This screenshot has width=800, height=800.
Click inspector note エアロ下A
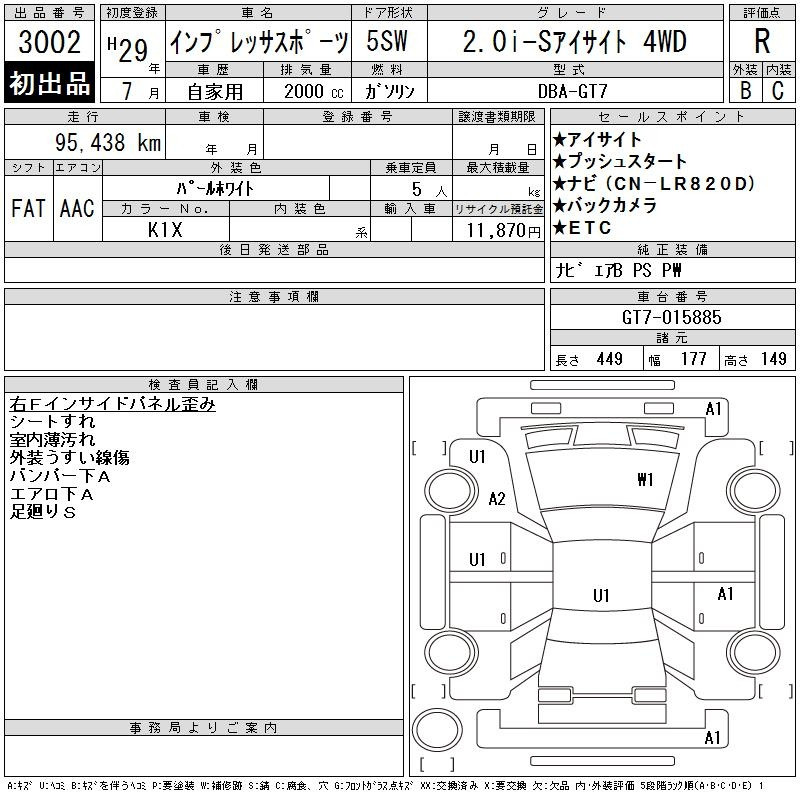click(51, 494)
